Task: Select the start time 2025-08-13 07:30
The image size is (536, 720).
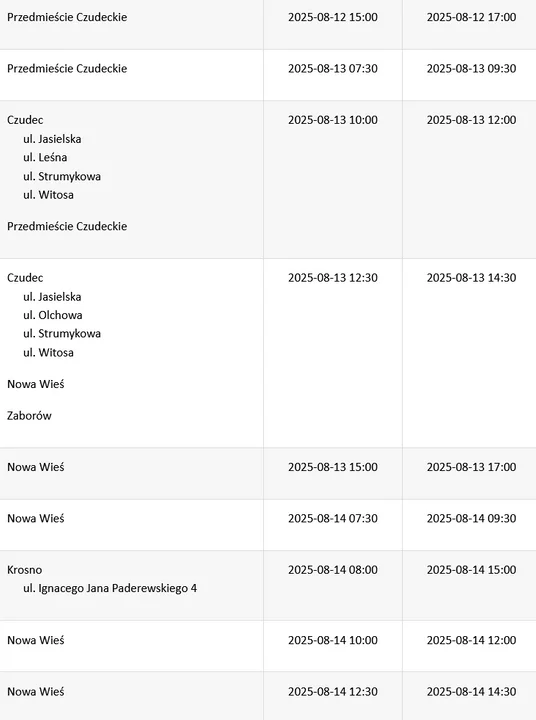Action: 333,69
